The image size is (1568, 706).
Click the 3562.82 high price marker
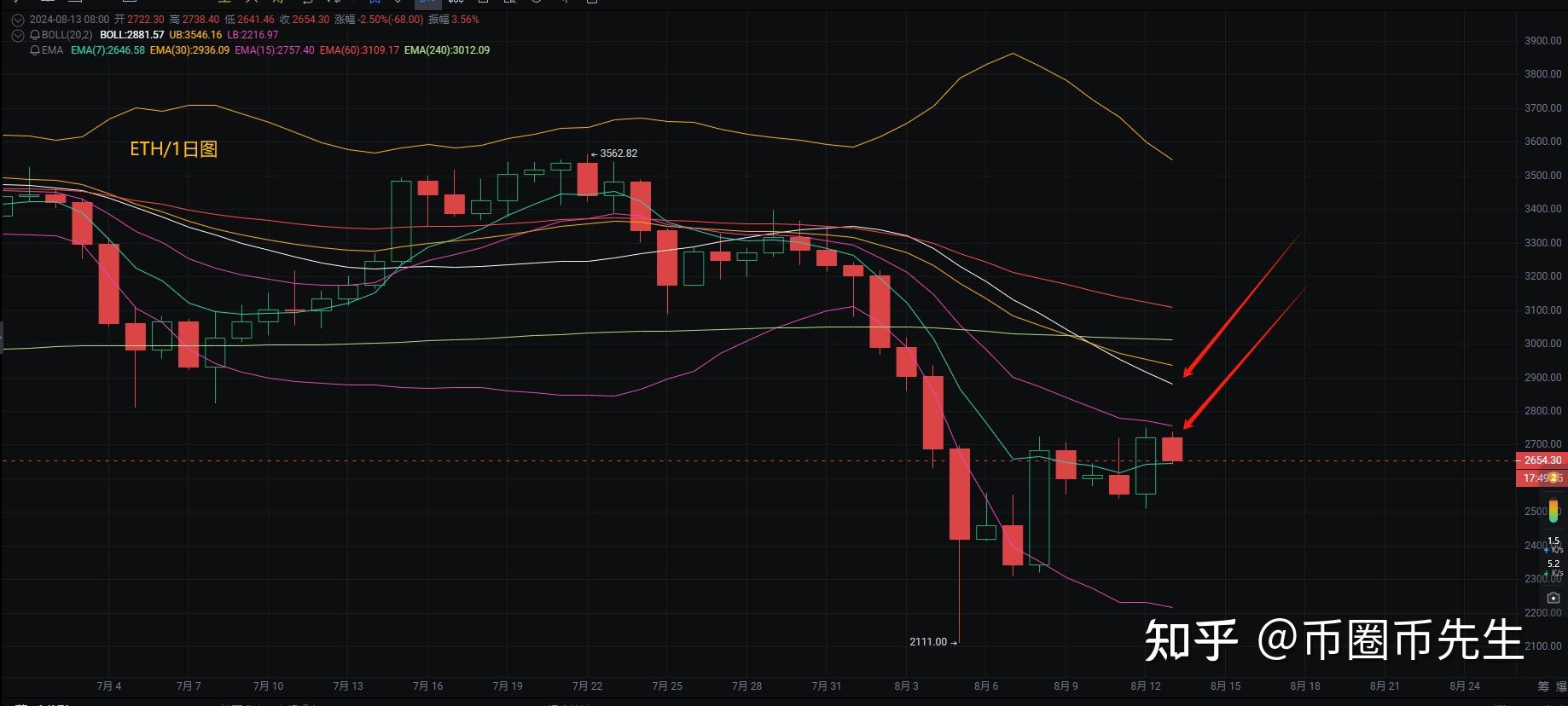point(617,153)
